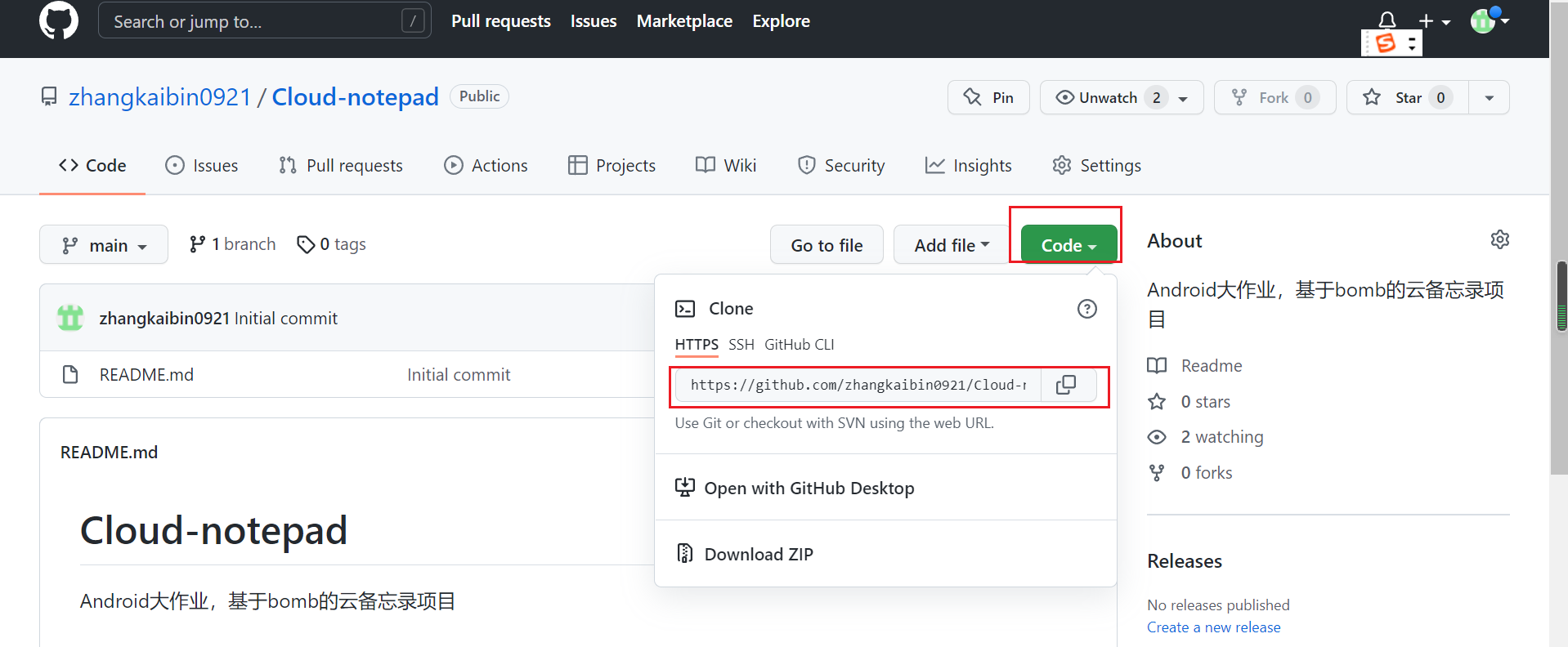
Task: View the 0 stars link
Action: click(1189, 402)
